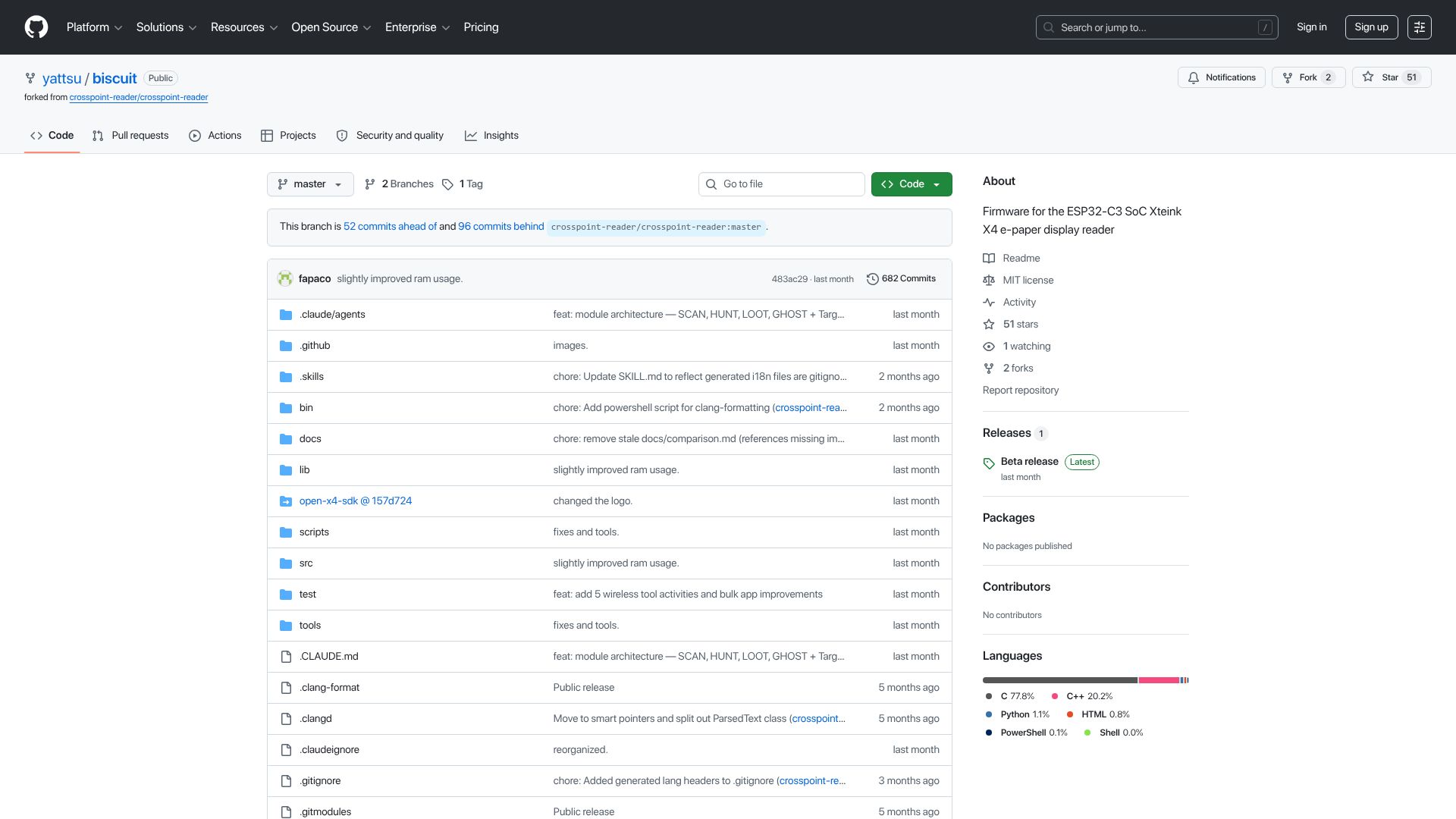The height and width of the screenshot is (819, 1456).
Task: Click the green tag icon beside Beta release
Action: (x=989, y=463)
